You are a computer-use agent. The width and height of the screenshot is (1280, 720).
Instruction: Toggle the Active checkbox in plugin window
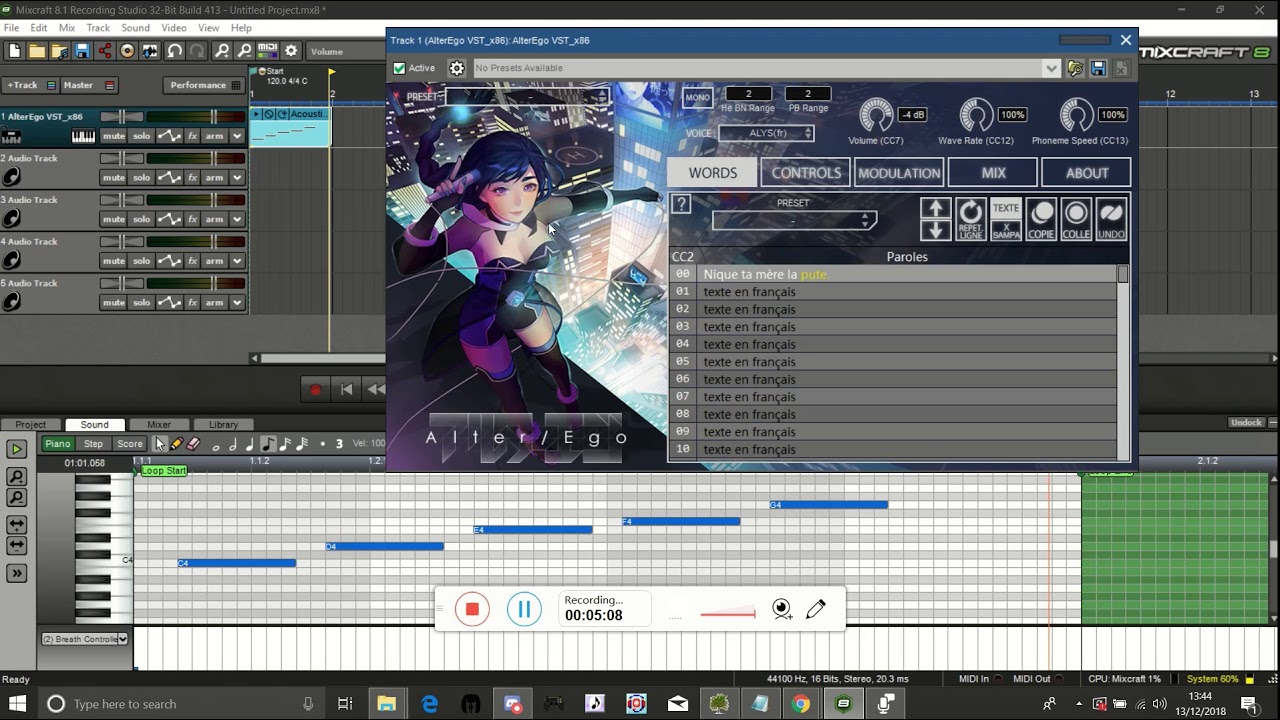coord(400,68)
